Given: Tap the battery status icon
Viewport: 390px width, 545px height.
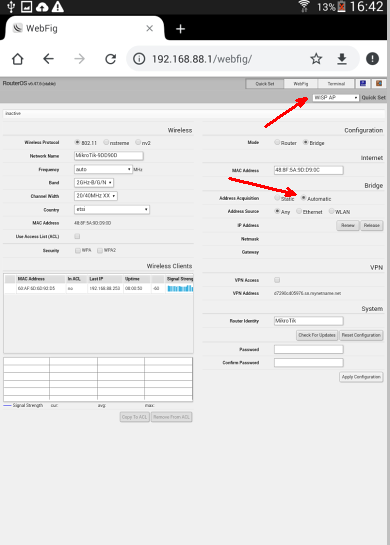Looking at the screenshot, I should [x=342, y=7].
